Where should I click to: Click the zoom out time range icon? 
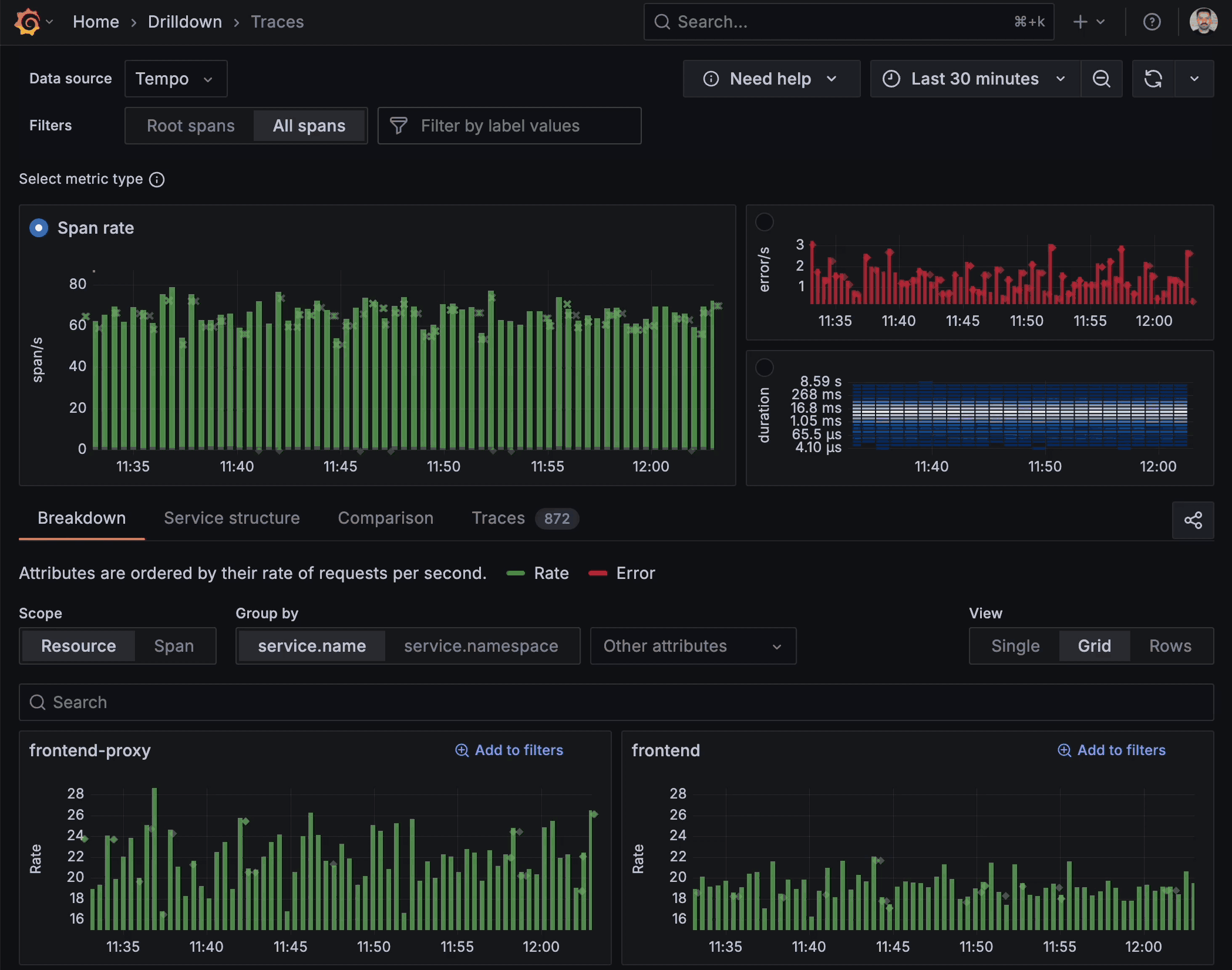(x=1101, y=79)
